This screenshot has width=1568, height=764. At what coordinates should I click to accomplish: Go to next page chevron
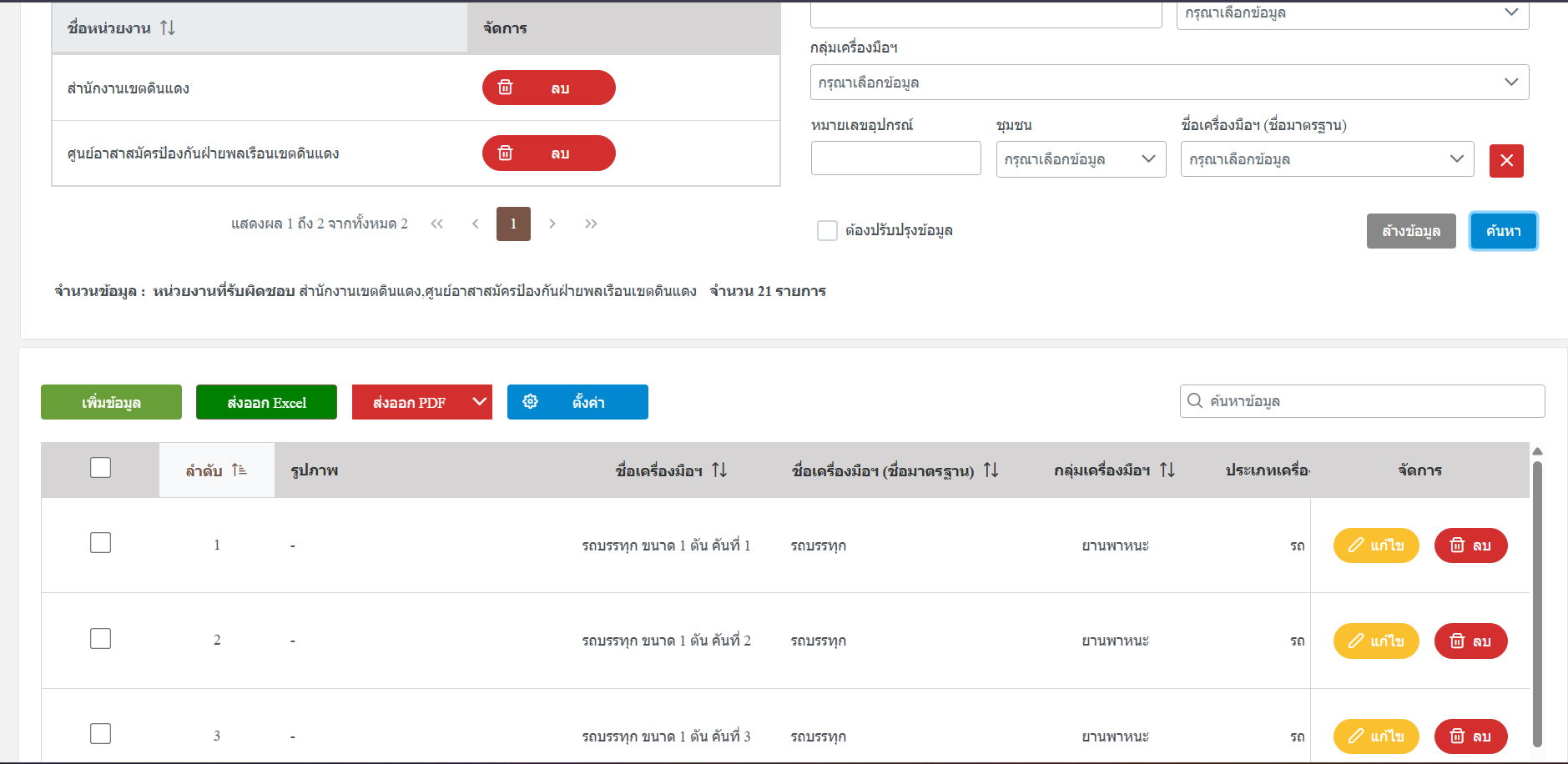click(x=552, y=224)
